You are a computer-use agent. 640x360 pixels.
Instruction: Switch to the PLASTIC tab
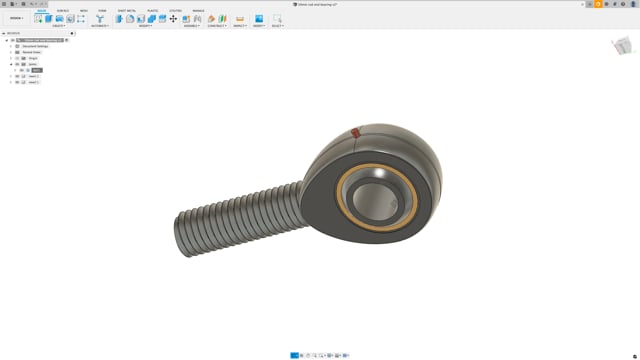pos(153,11)
